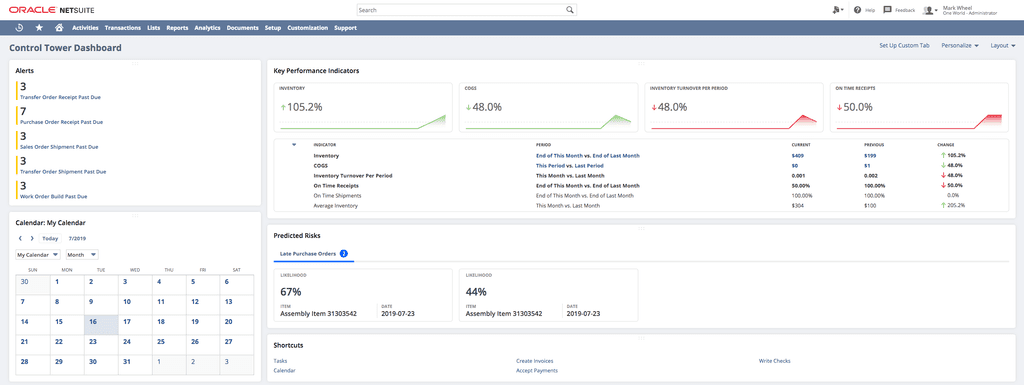
Task: Go to next month in calendar
Action: (x=31, y=238)
